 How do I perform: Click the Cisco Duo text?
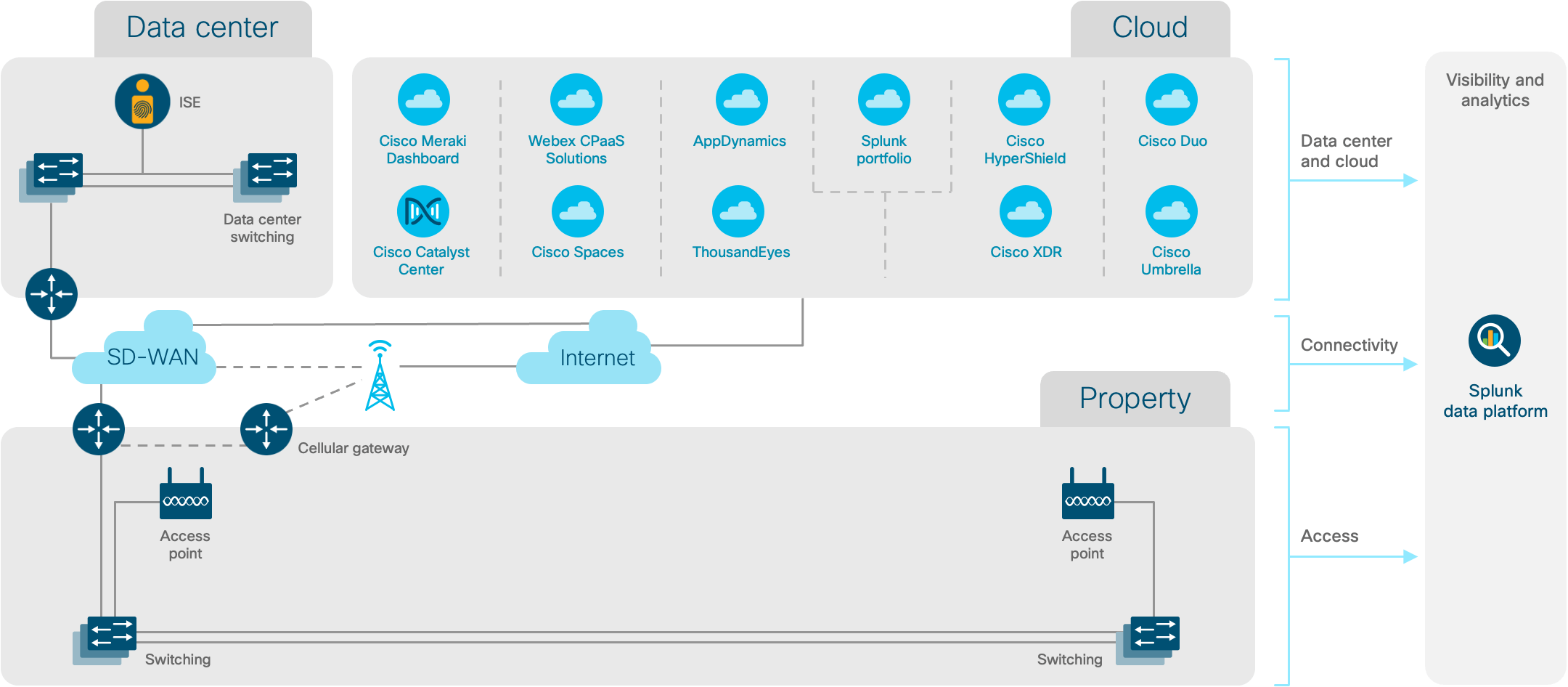coord(1172,141)
